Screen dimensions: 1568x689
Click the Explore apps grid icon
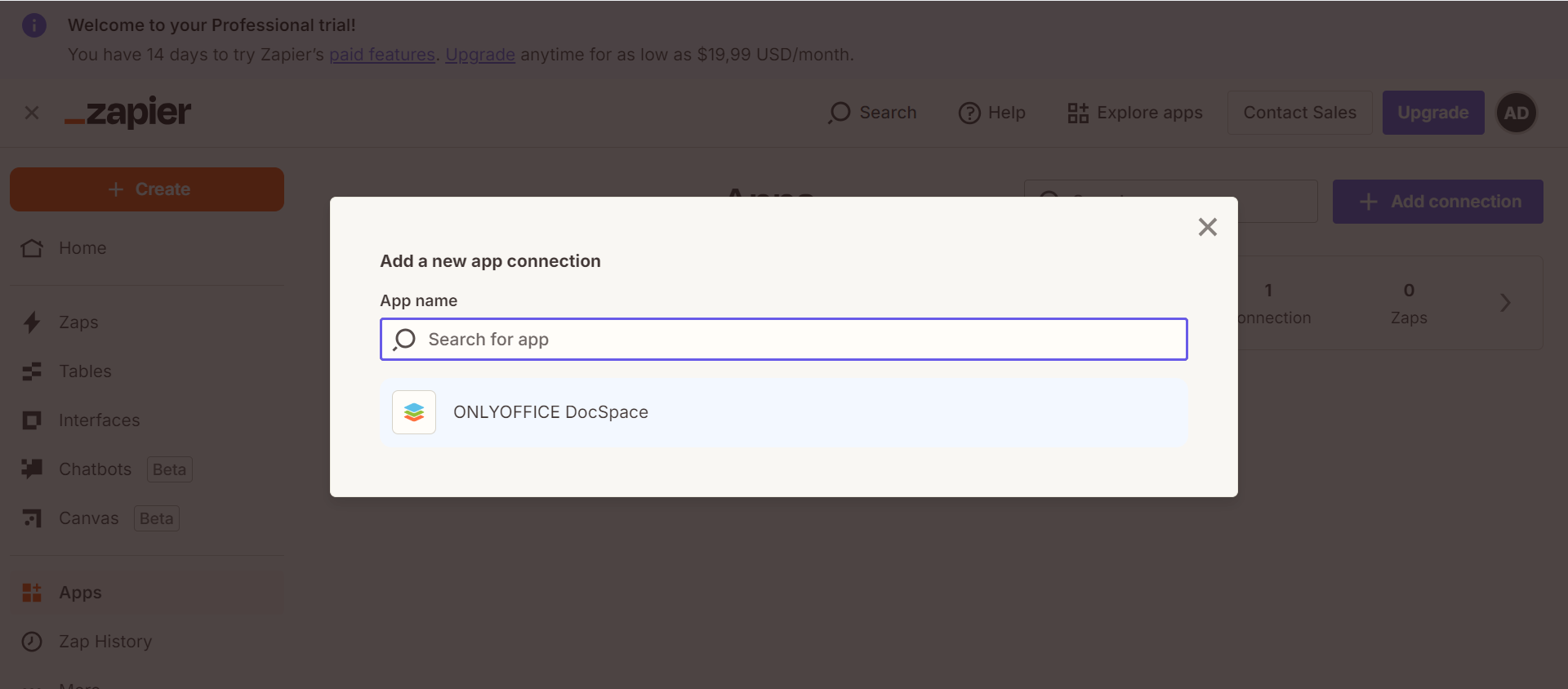(1078, 113)
